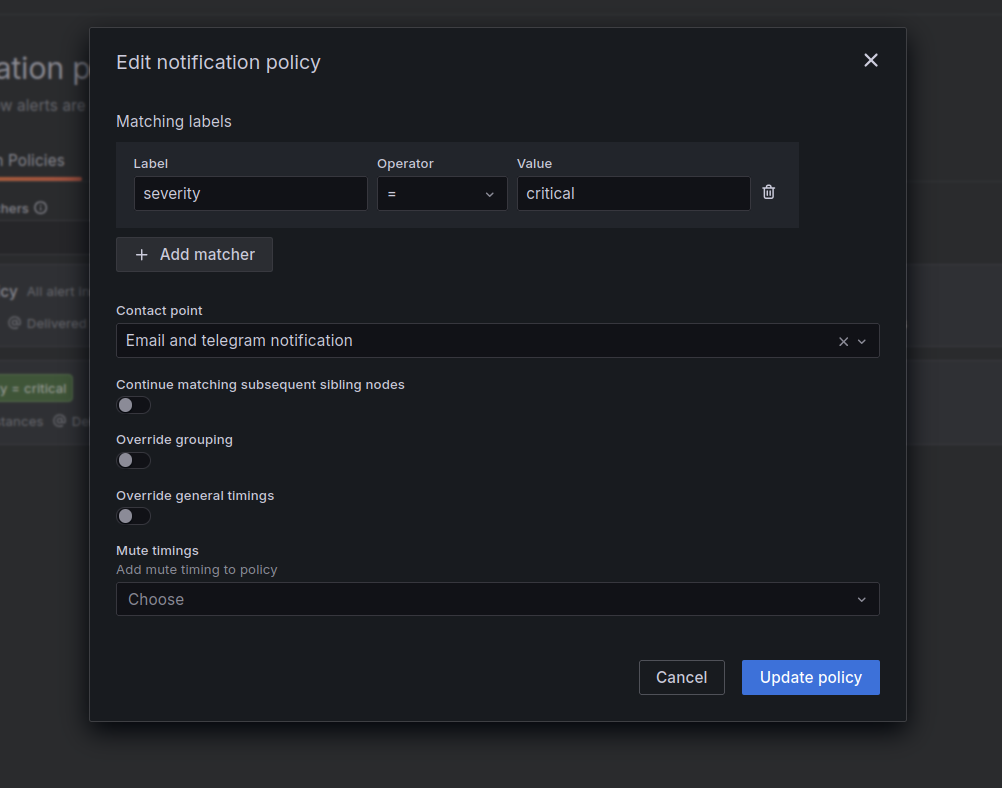Expand the Contact point dropdown chevron
1002x788 pixels.
(862, 341)
